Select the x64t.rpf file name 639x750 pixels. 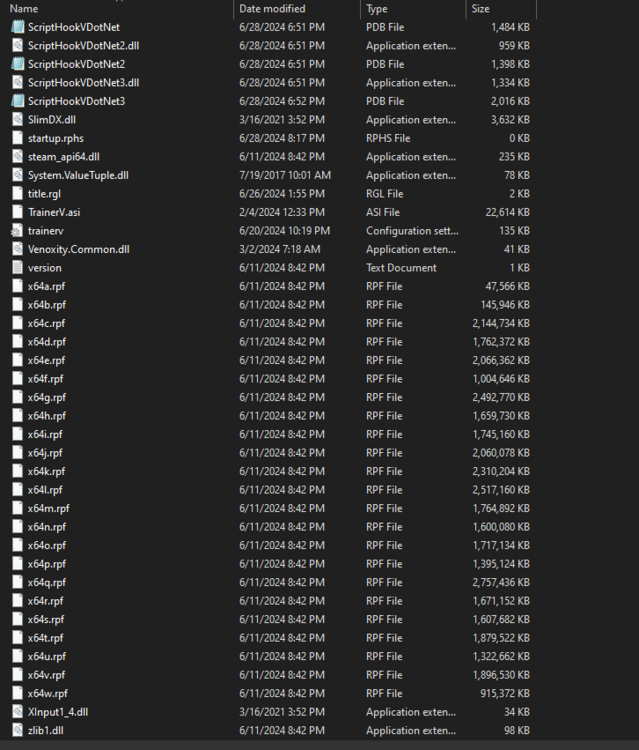click(45, 638)
